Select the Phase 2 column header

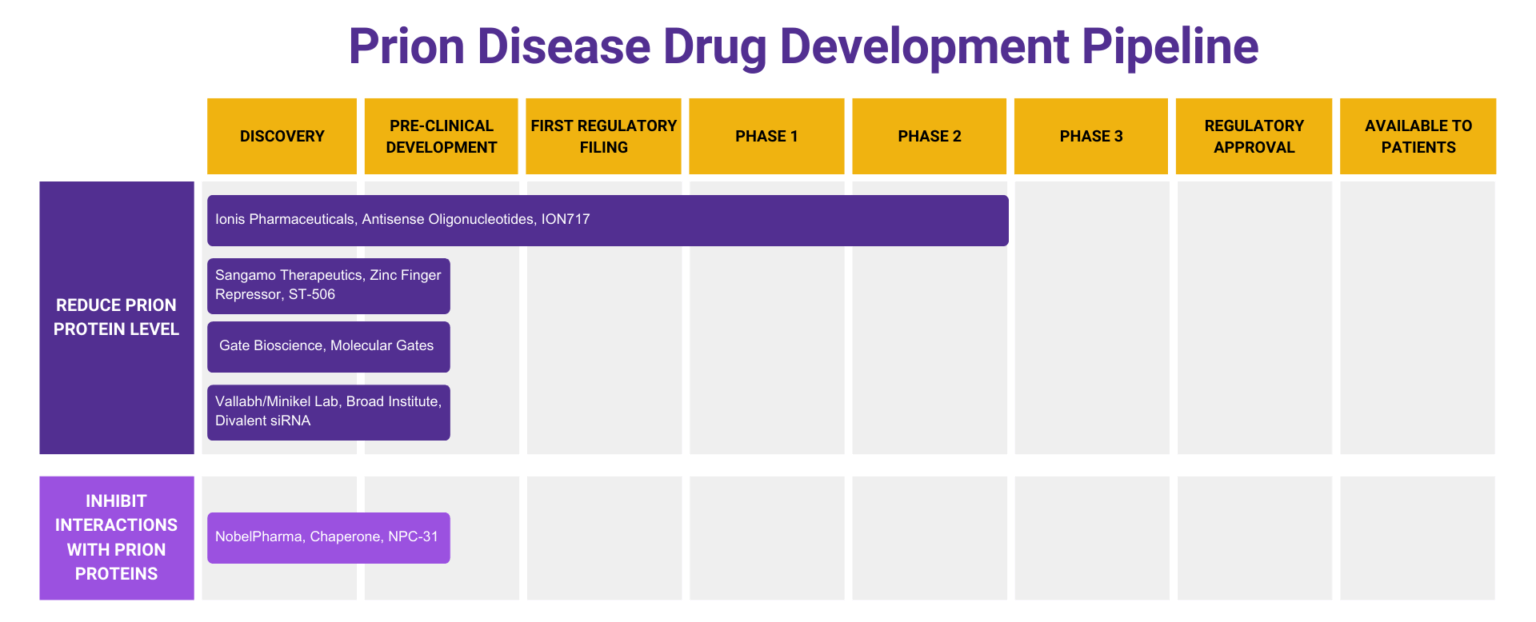click(x=929, y=136)
